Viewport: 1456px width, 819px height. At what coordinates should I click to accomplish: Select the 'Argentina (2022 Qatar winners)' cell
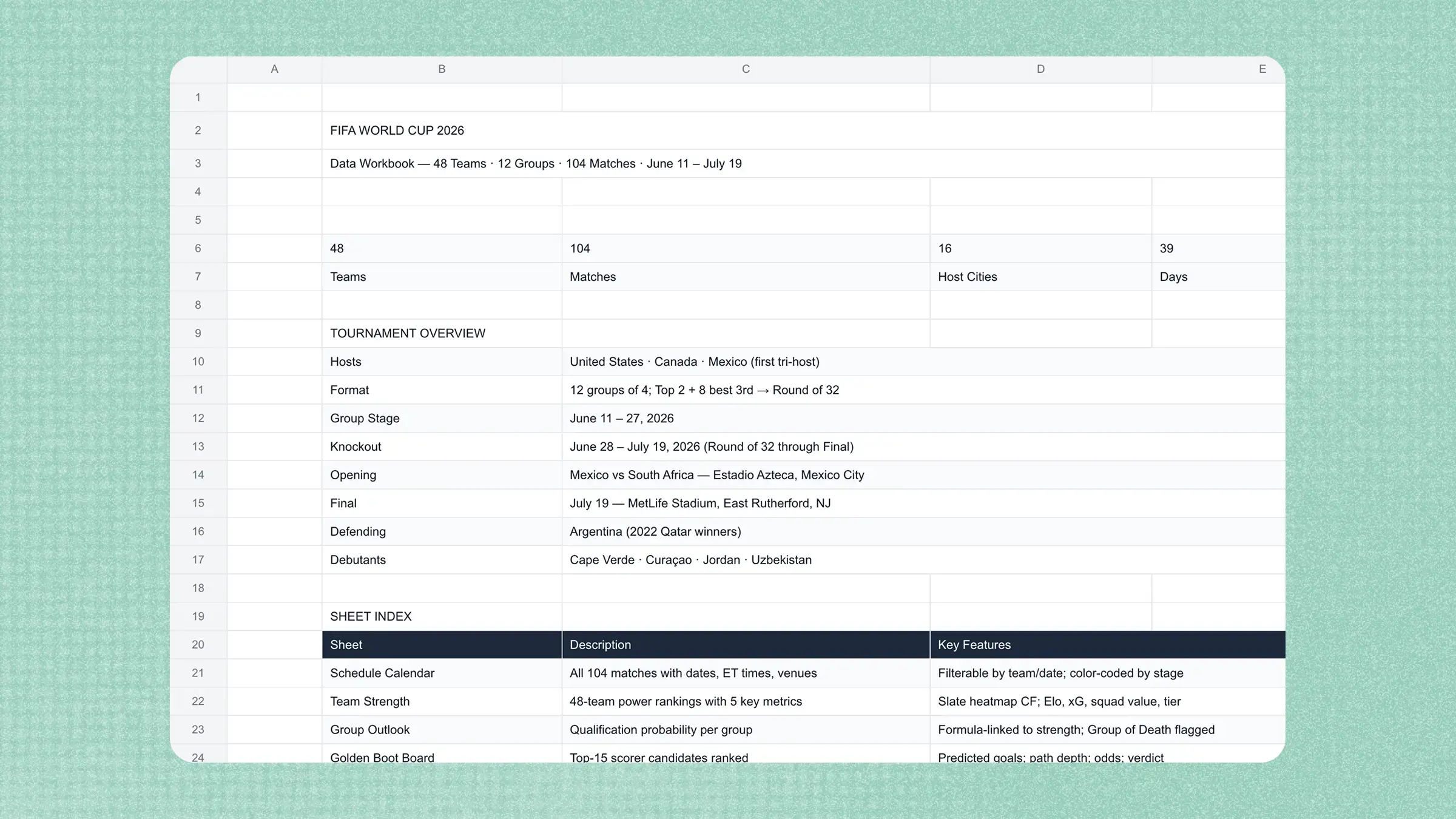[x=923, y=531]
